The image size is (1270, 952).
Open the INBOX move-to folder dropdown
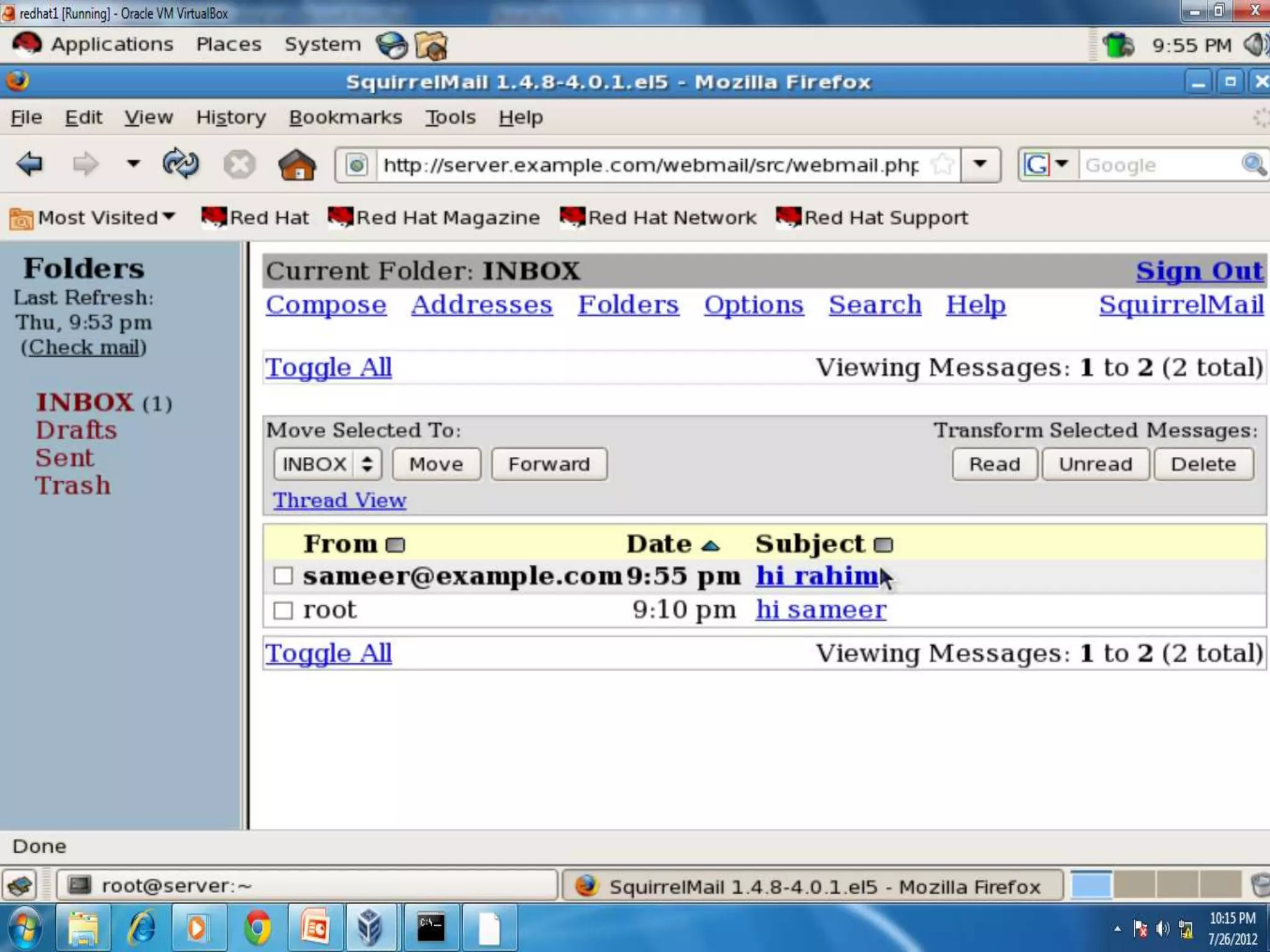click(x=327, y=464)
